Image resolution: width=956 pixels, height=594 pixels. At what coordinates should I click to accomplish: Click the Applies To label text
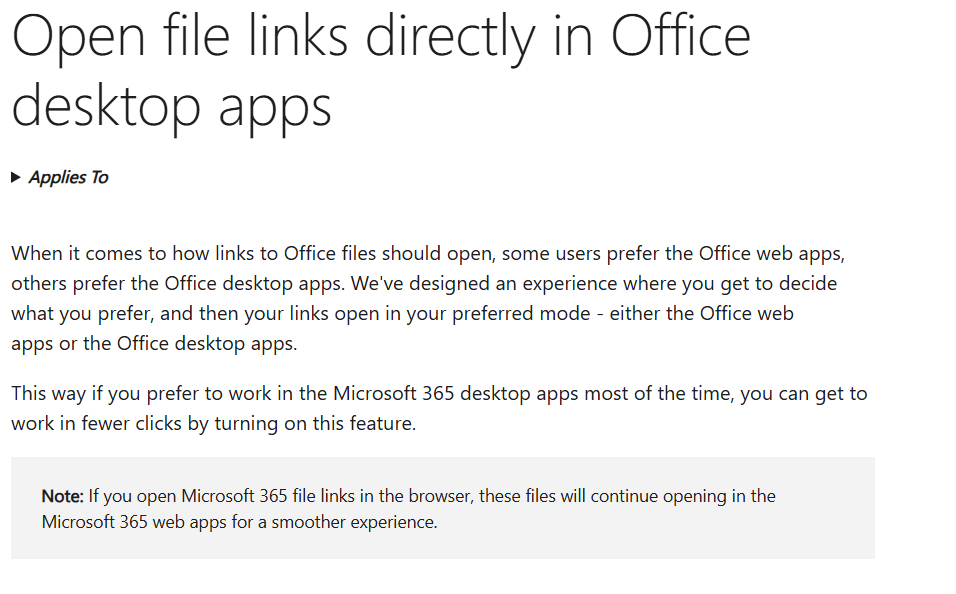coord(68,178)
